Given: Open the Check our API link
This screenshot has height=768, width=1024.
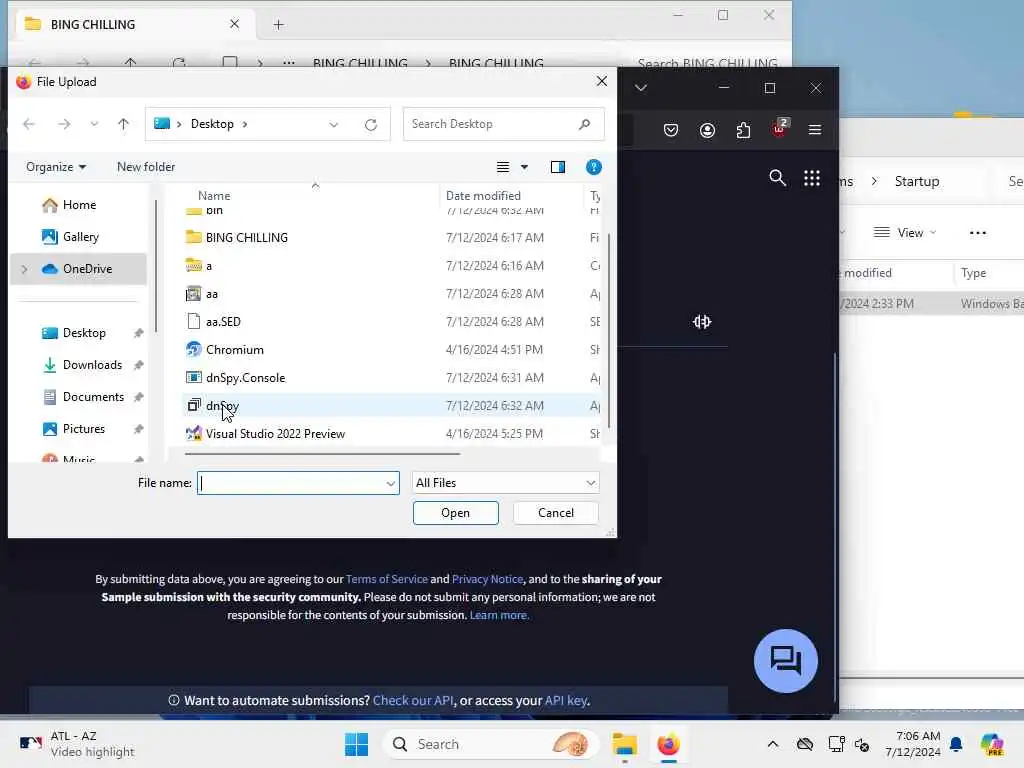Looking at the screenshot, I should (413, 701).
